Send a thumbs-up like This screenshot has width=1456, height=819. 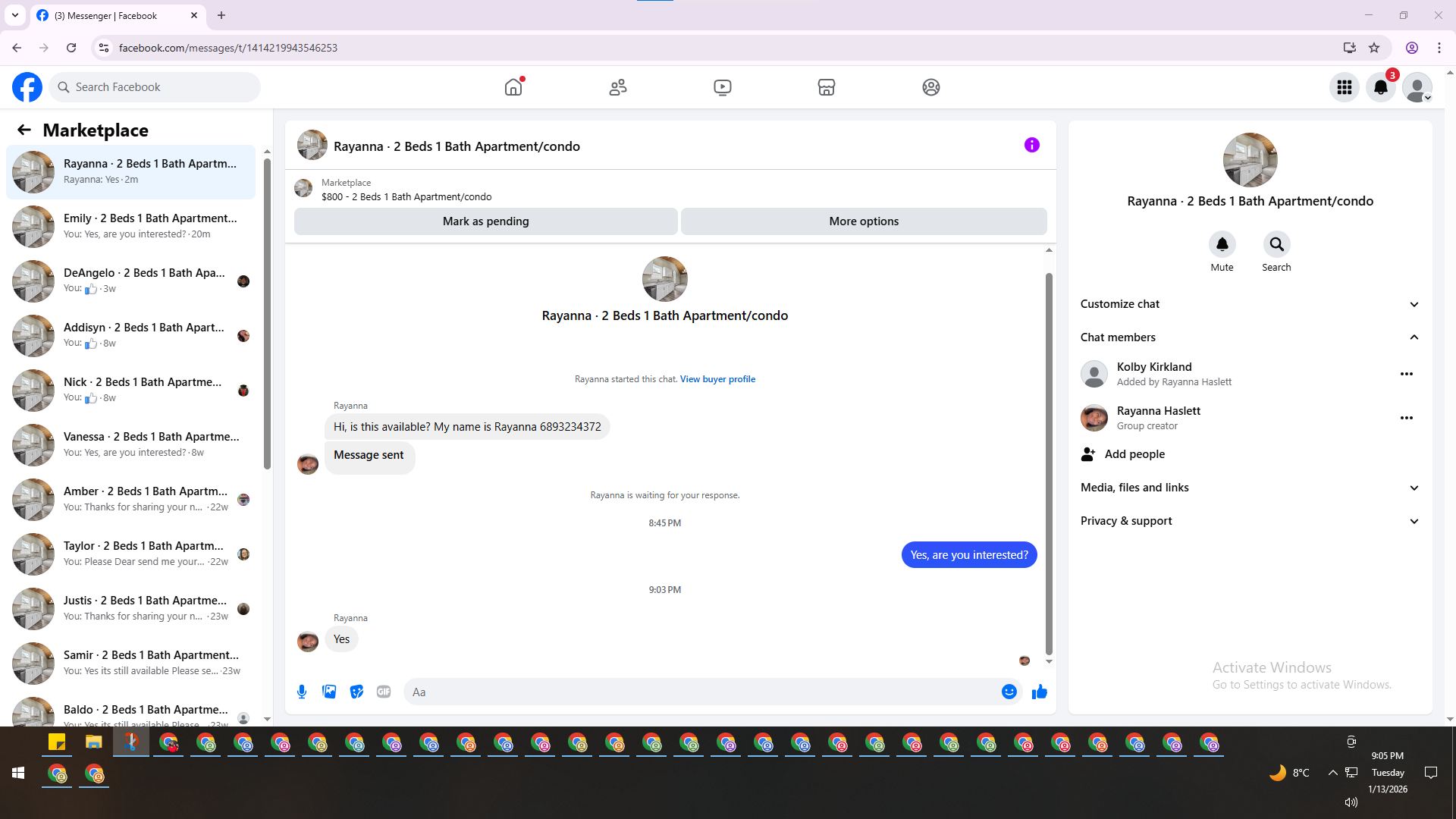point(1039,692)
